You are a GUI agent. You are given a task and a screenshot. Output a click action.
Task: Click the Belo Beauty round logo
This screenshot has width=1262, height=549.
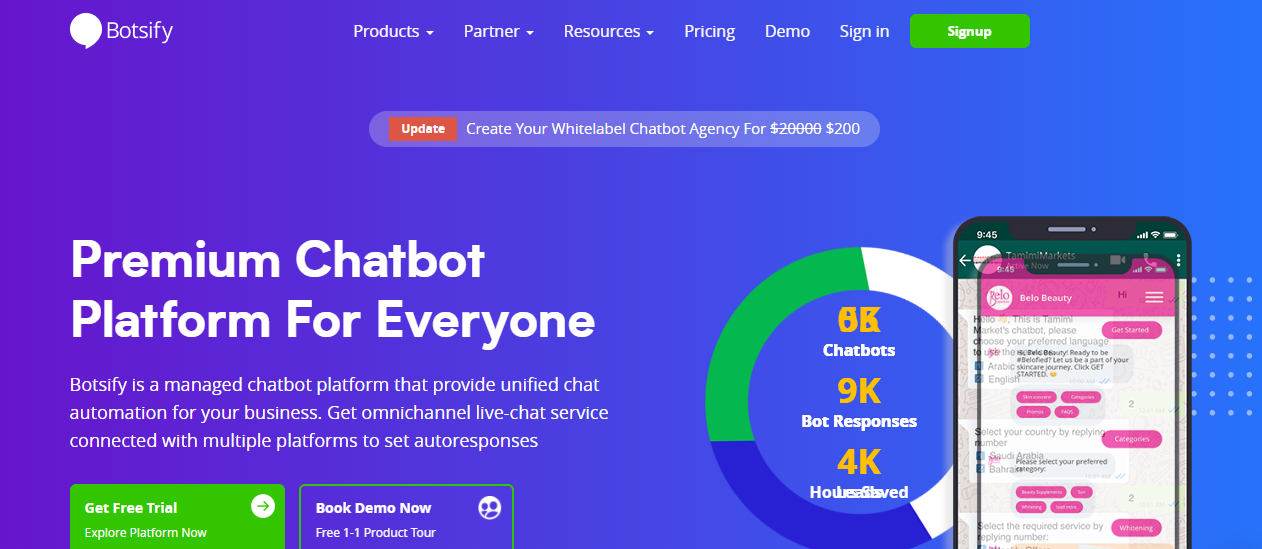click(x=999, y=297)
